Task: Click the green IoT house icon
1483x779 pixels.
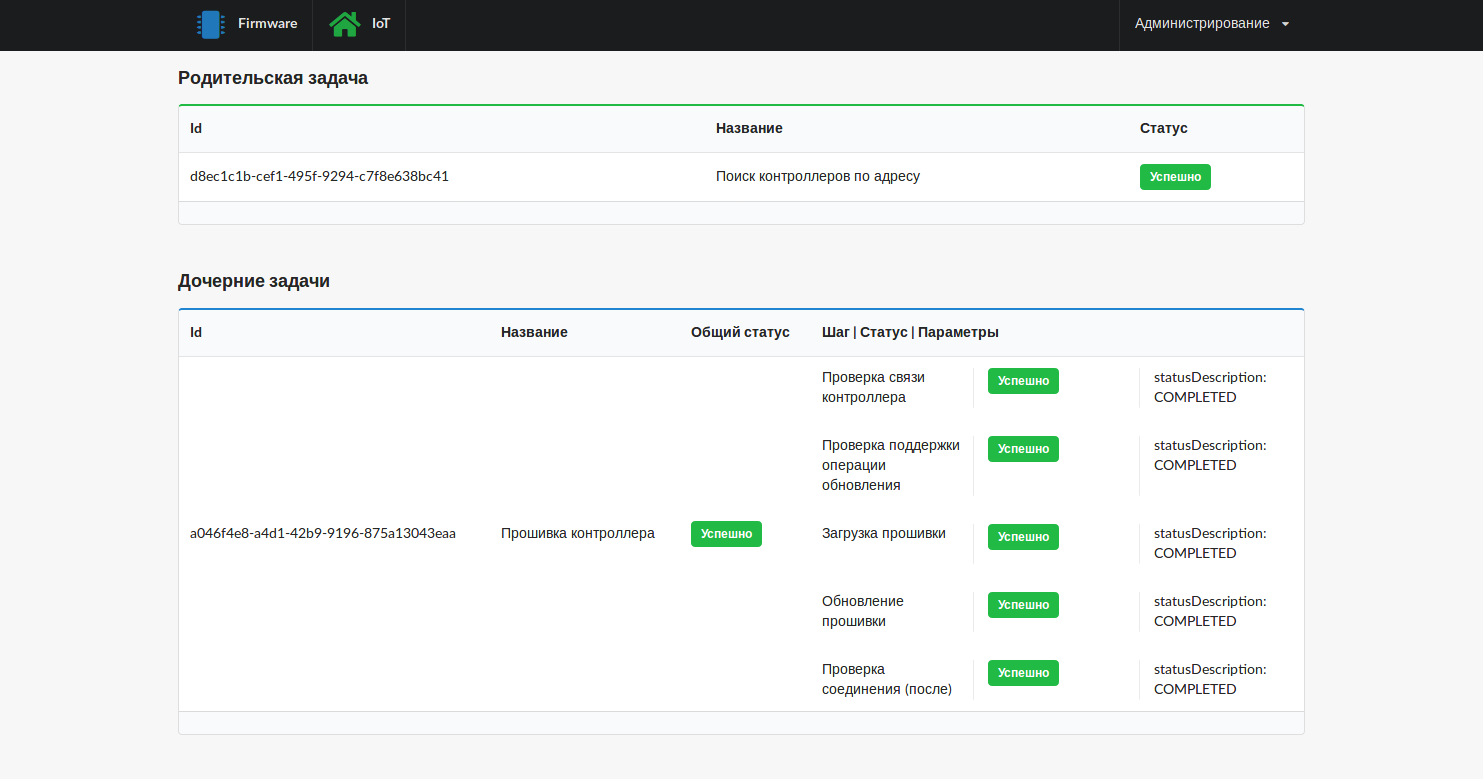Action: tap(344, 24)
